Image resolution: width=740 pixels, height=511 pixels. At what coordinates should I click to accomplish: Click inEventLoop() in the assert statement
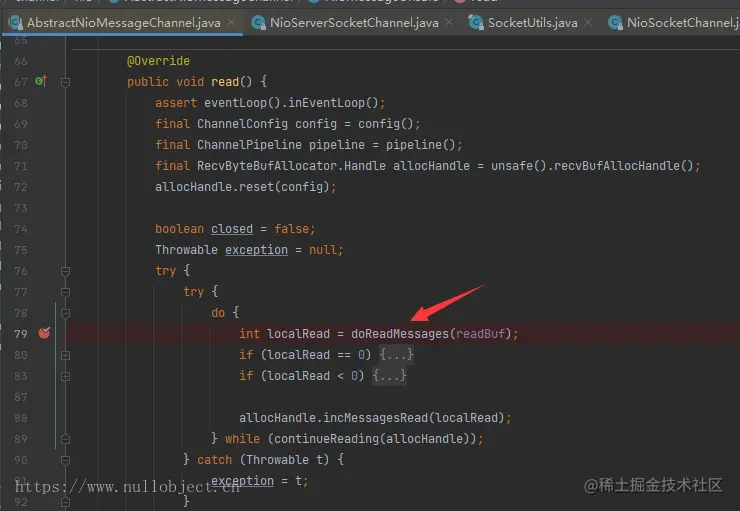pos(333,103)
